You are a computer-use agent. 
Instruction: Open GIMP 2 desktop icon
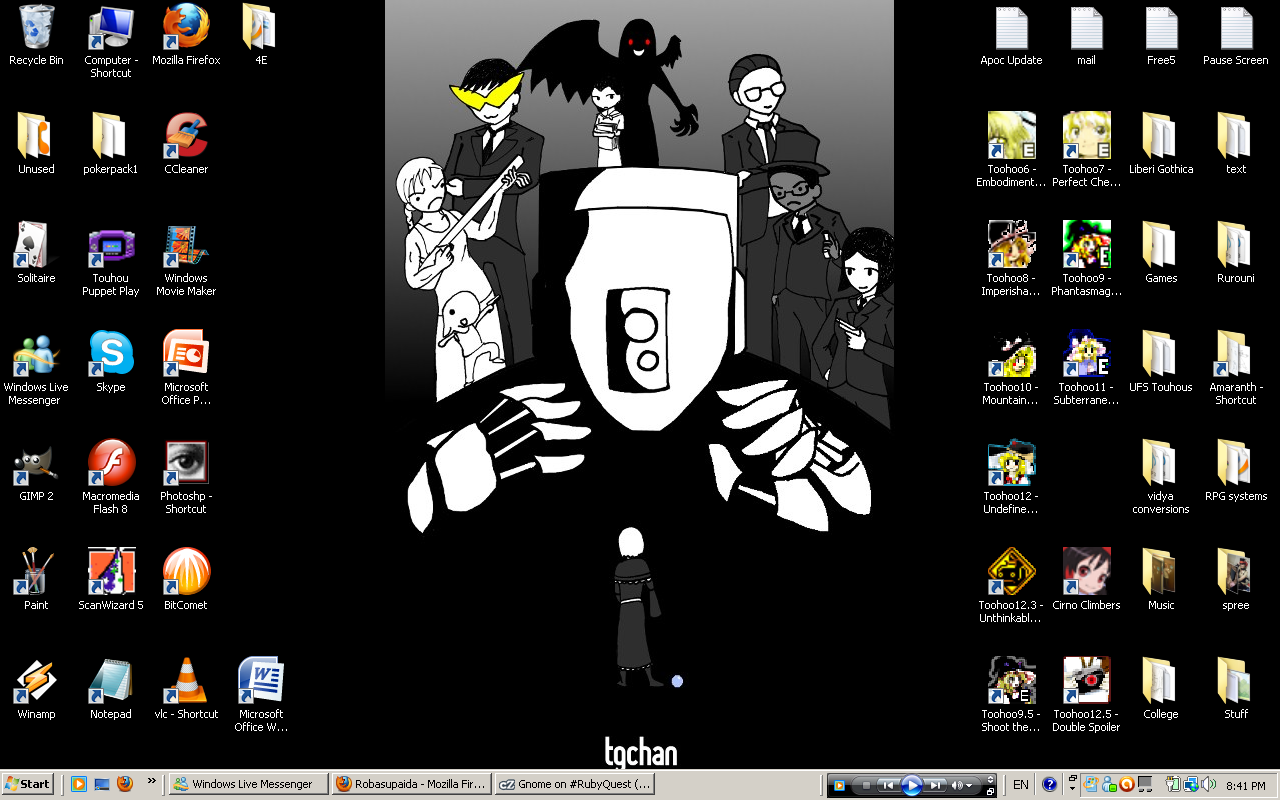pos(36,463)
